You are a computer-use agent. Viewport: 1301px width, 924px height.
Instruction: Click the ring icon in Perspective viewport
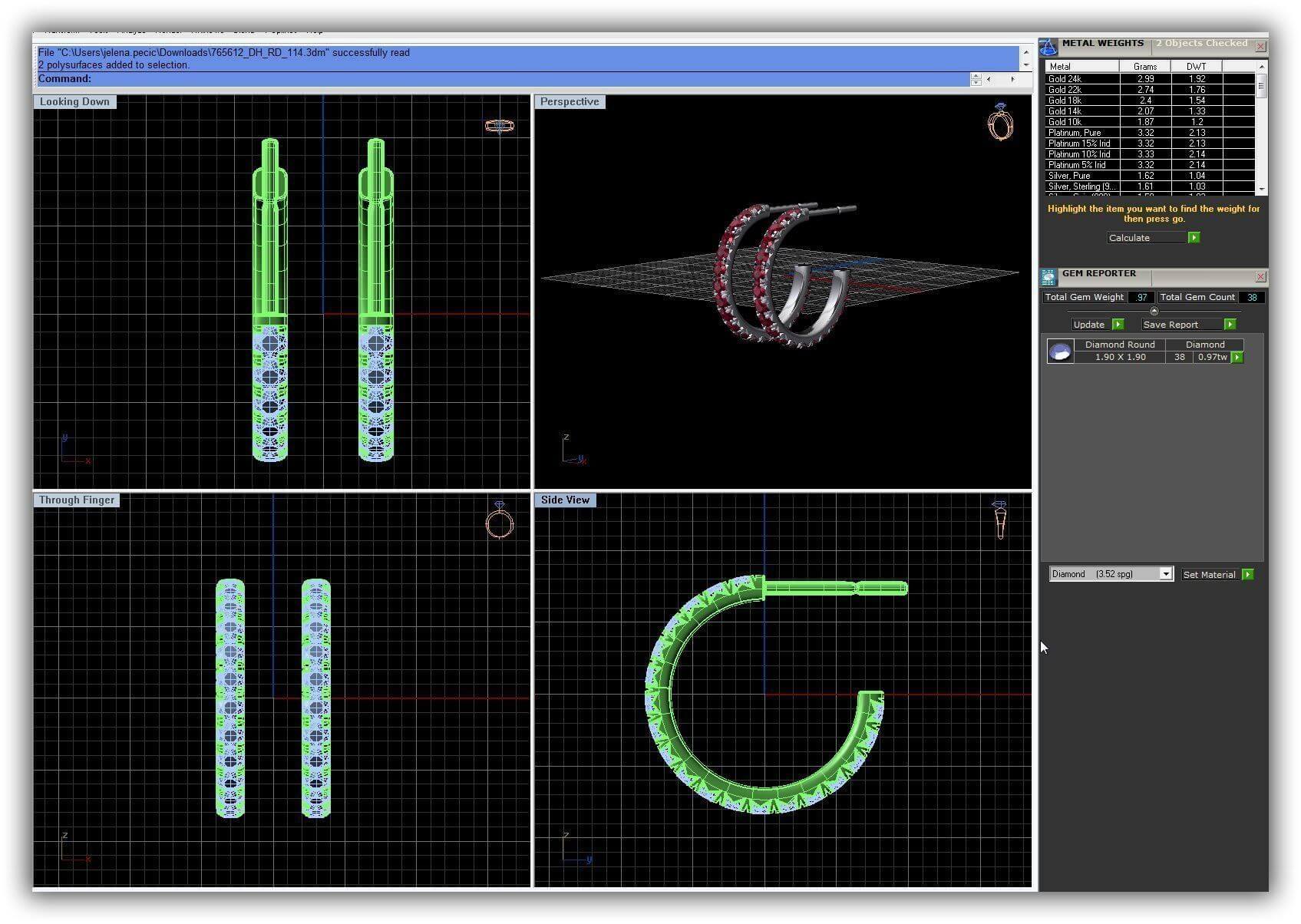1000,123
